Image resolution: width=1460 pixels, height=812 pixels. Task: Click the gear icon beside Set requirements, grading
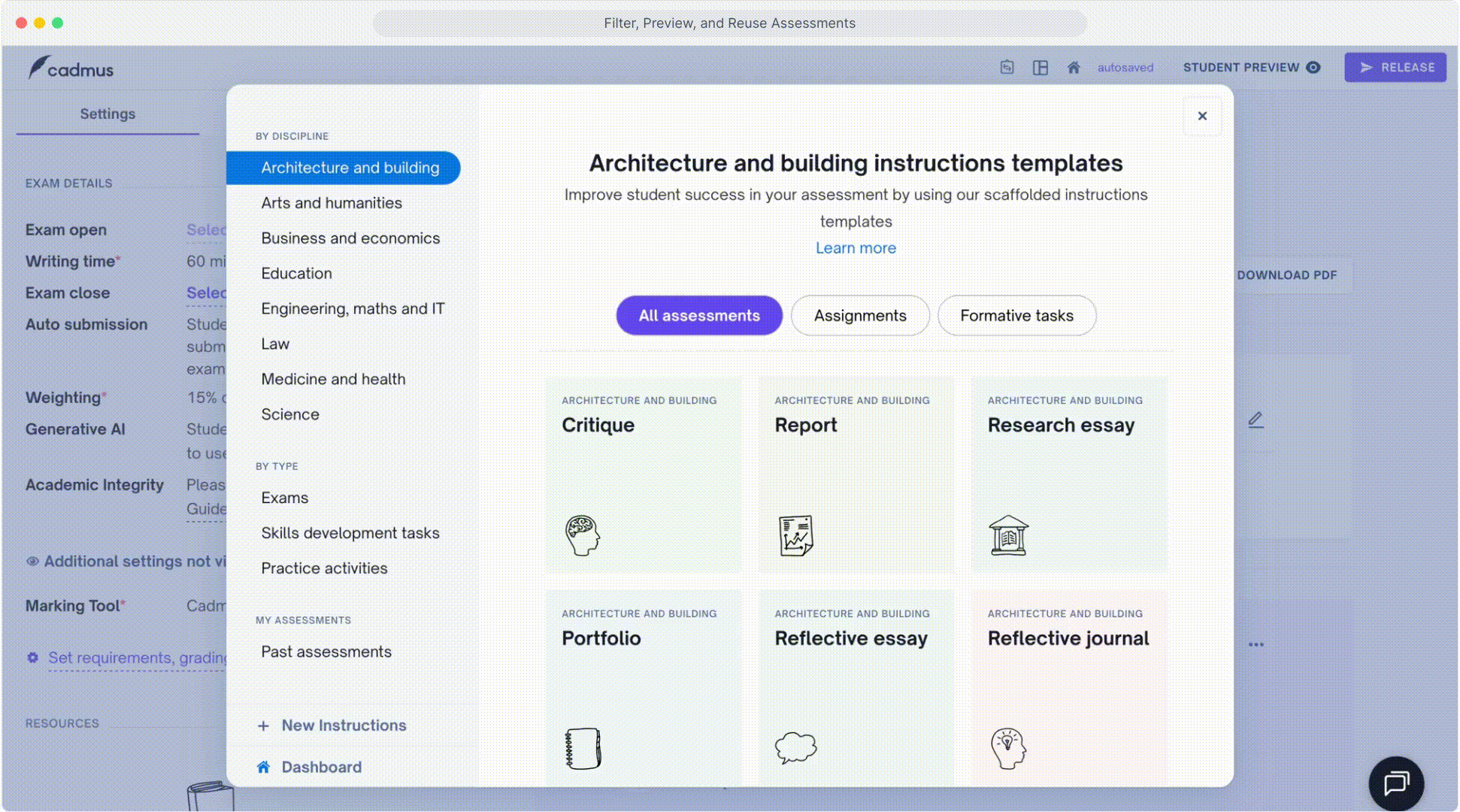click(x=32, y=657)
